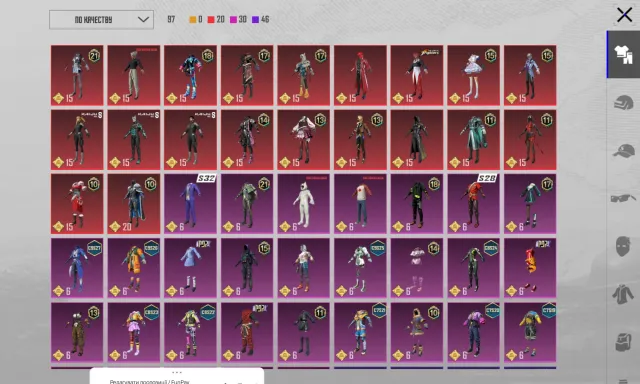The width and height of the screenshot is (640, 384).
Task: Open the baseball cap headwear category
Action: click(x=623, y=151)
